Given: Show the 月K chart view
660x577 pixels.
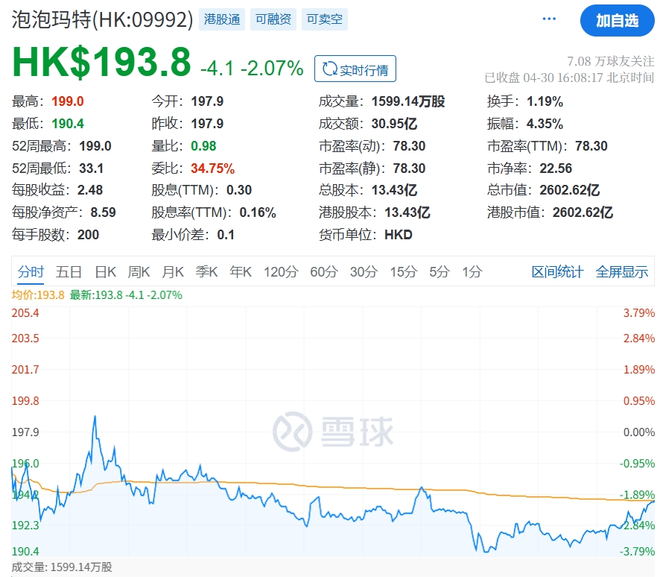Looking at the screenshot, I should coord(173,271).
